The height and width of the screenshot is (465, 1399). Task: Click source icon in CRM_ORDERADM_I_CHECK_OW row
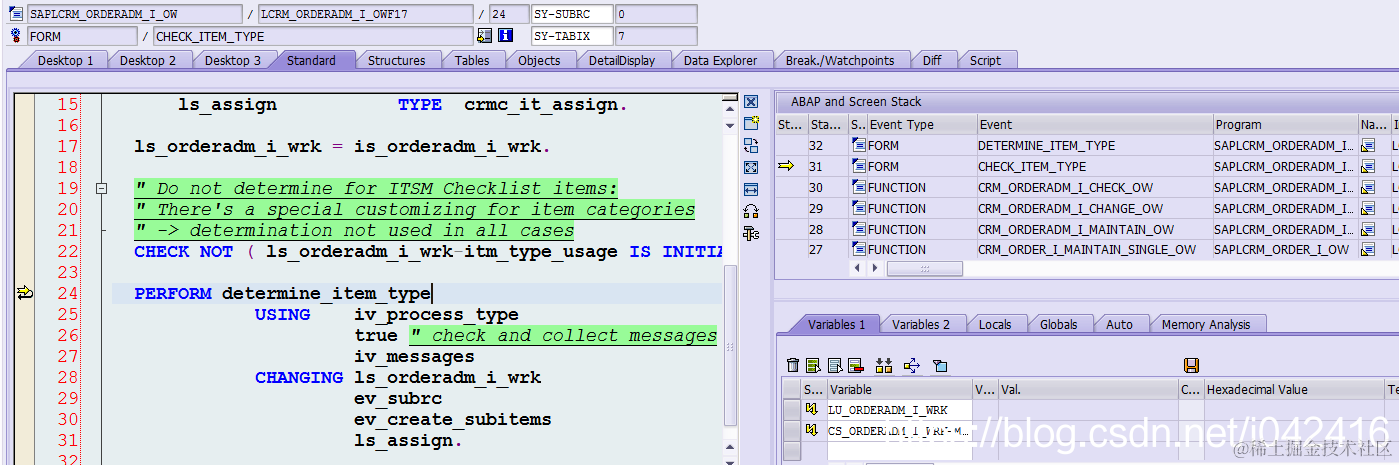point(858,188)
